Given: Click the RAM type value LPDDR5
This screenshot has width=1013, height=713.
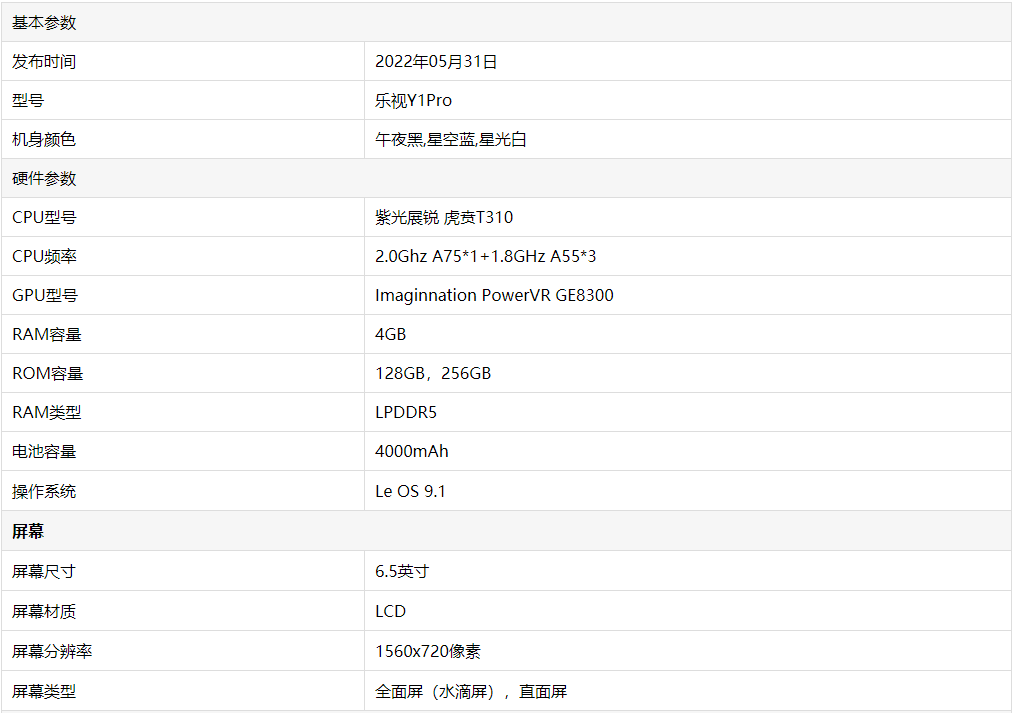Looking at the screenshot, I should (x=406, y=412).
